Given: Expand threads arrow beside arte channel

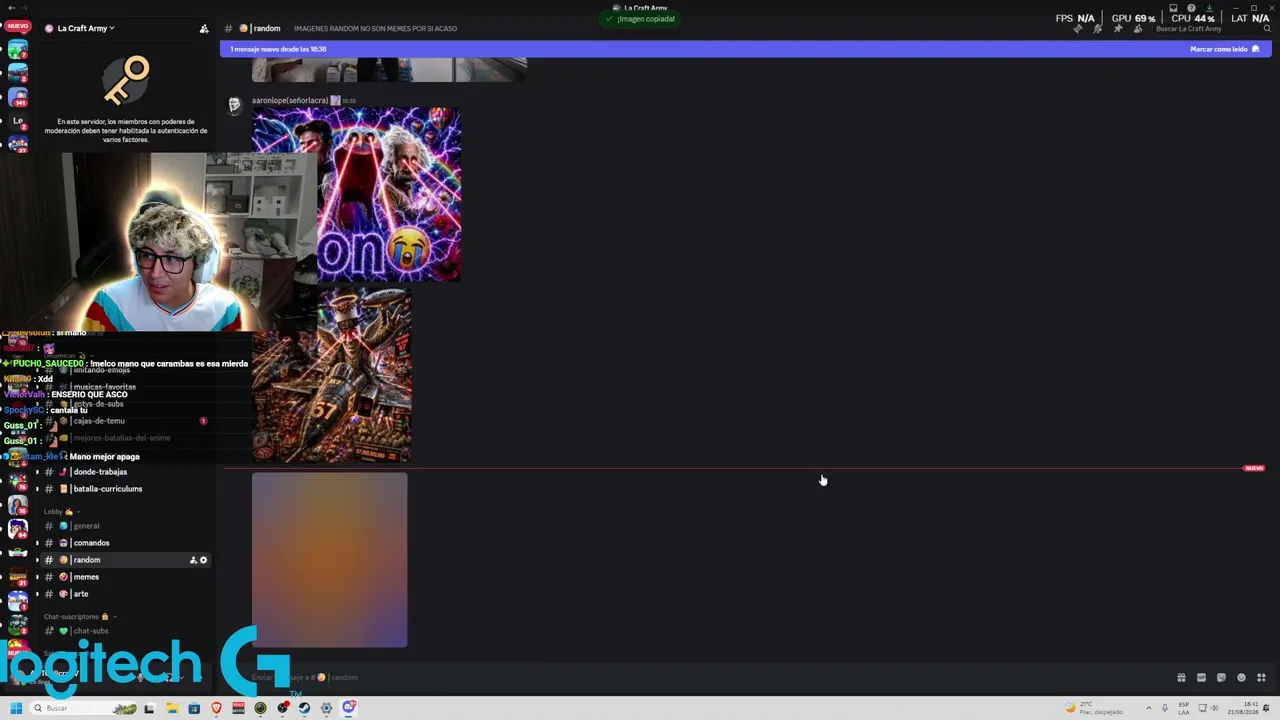Looking at the screenshot, I should 37,594.
